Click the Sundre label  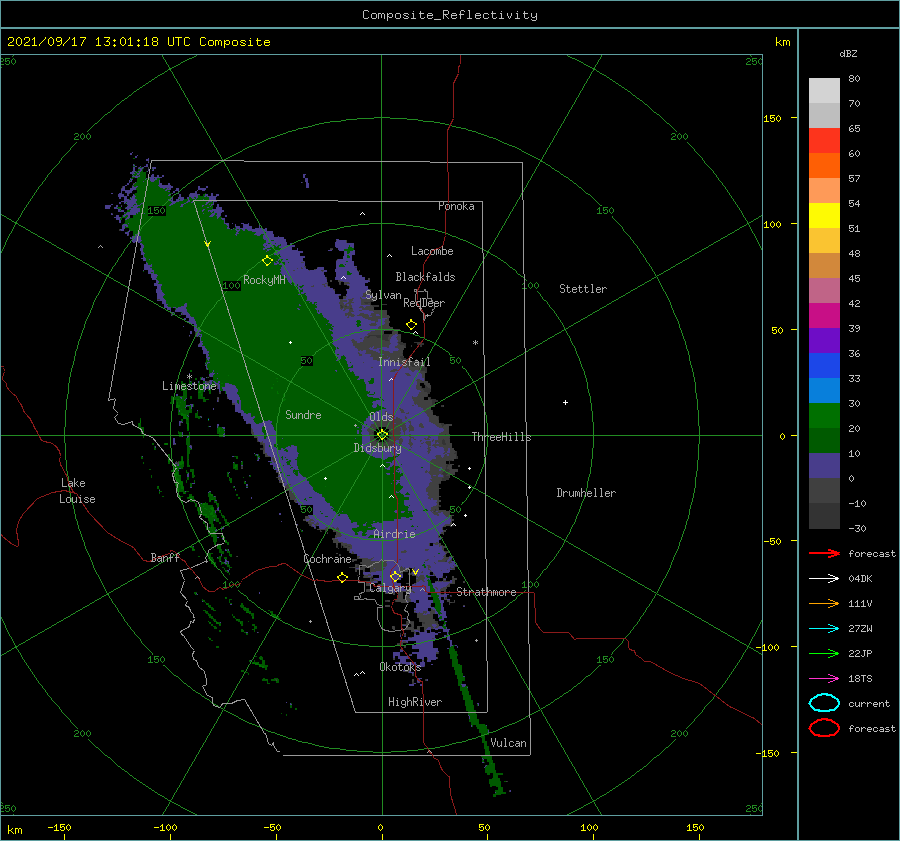point(304,415)
